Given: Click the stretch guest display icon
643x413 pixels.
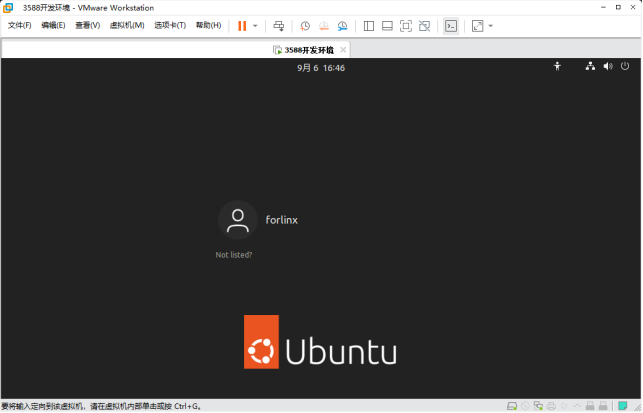Looking at the screenshot, I should click(477, 26).
